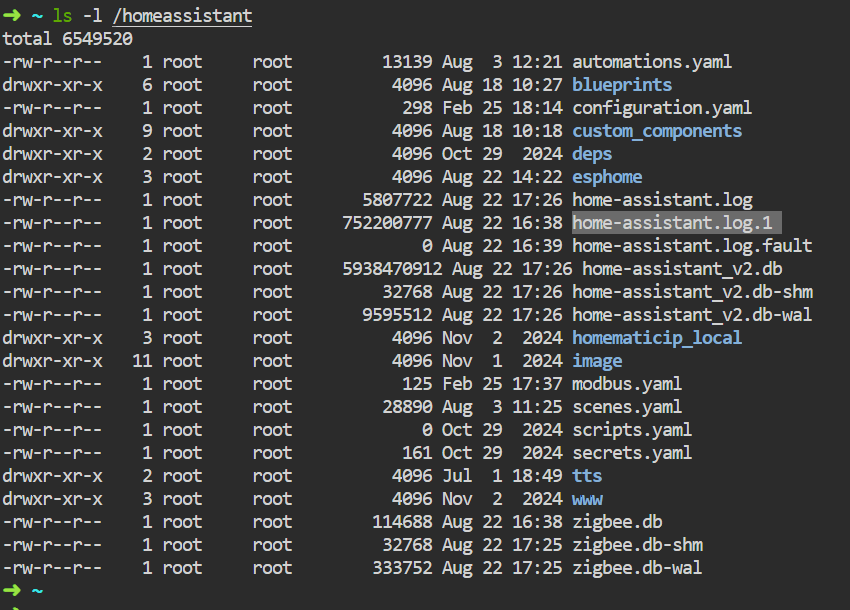Click the secrets.yaml filename
850x610 pixels.
pos(632,453)
